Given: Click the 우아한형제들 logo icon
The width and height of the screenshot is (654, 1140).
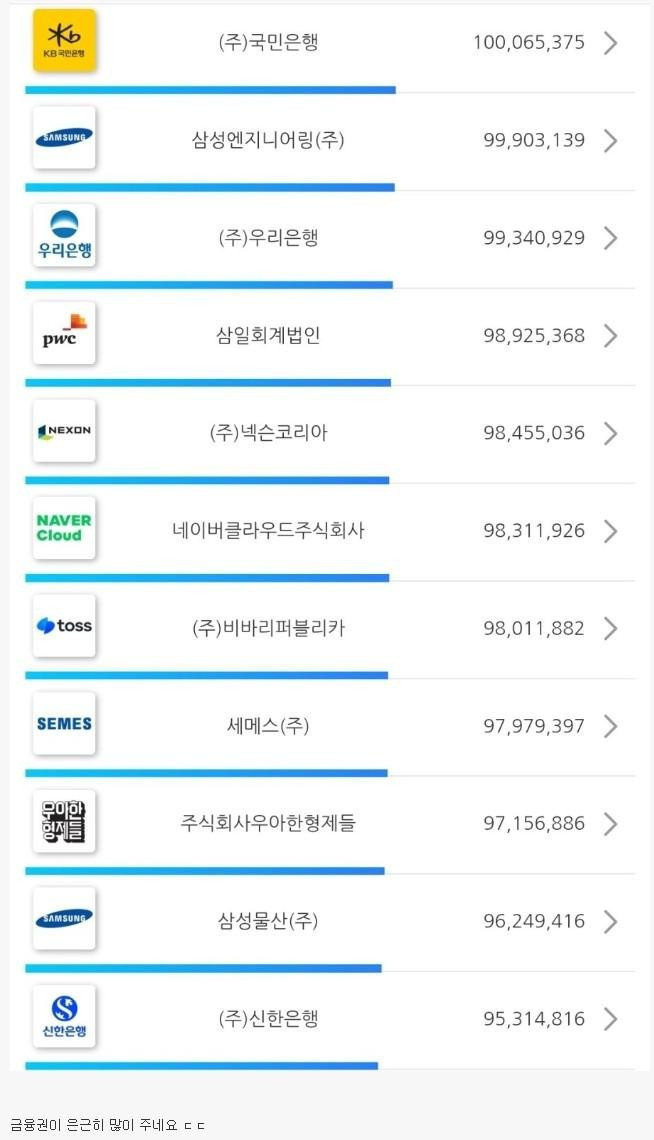Looking at the screenshot, I should 64,821.
